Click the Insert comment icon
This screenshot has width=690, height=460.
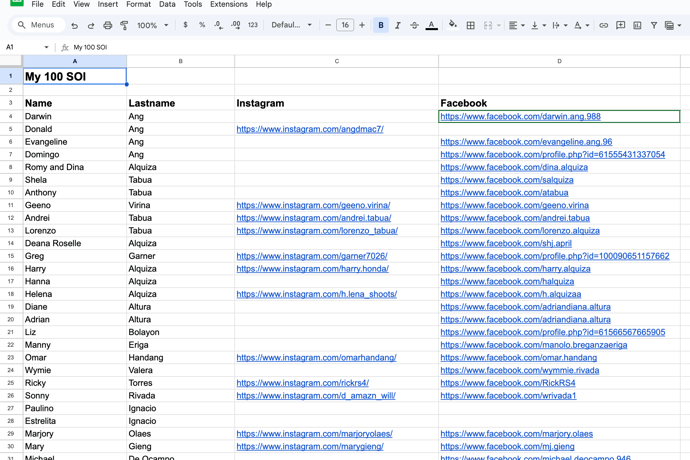click(620, 26)
